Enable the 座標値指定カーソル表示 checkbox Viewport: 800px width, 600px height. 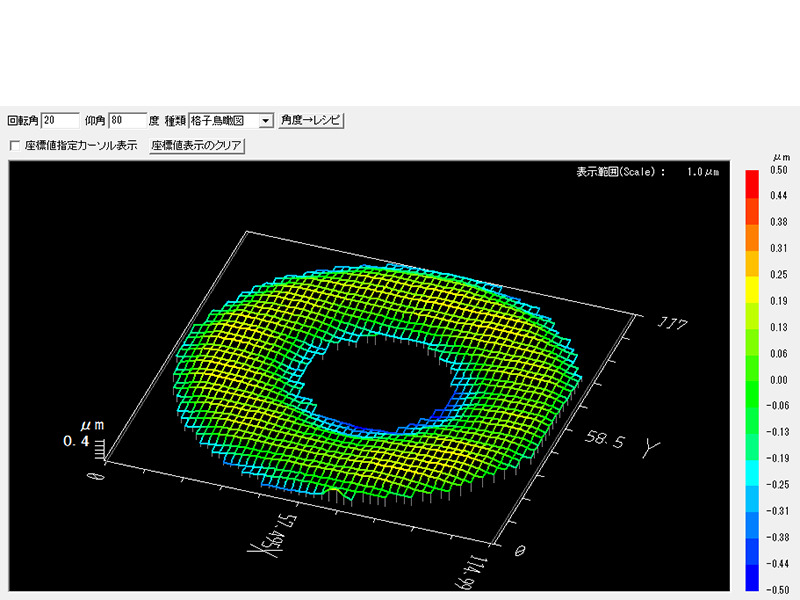click(x=15, y=145)
